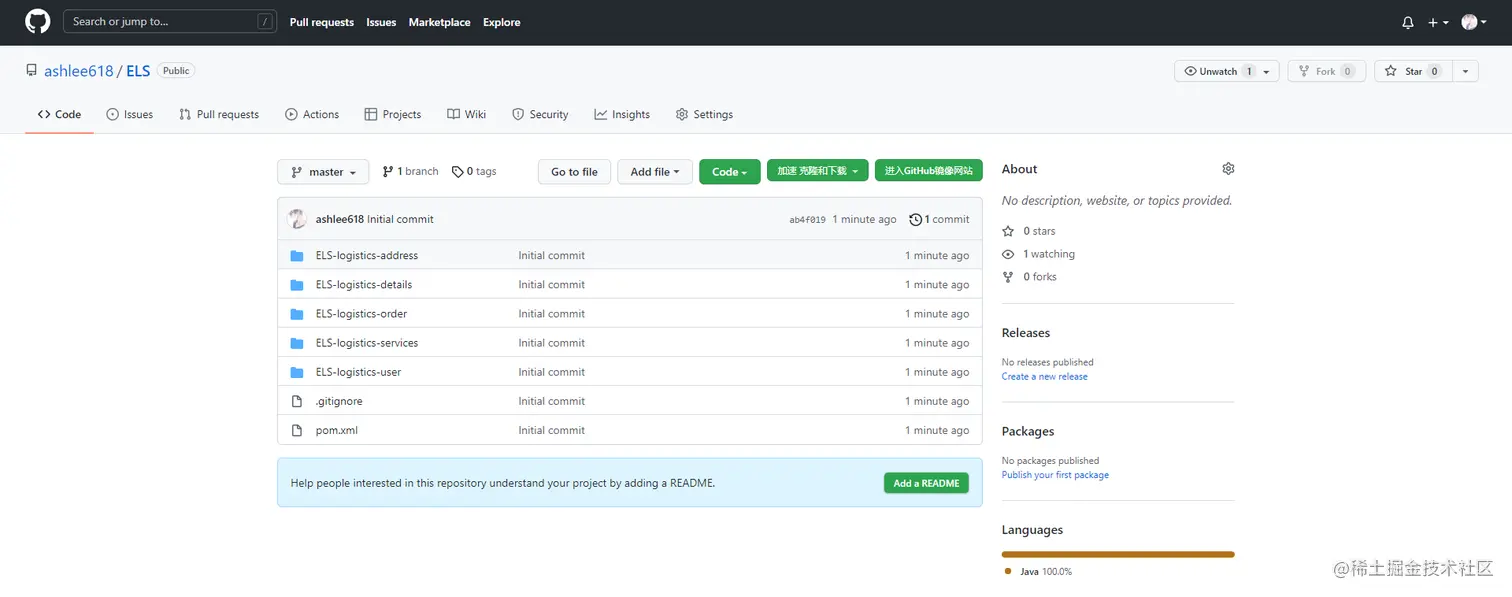Switch to the Projects tab
1512x597 pixels.
(393, 114)
